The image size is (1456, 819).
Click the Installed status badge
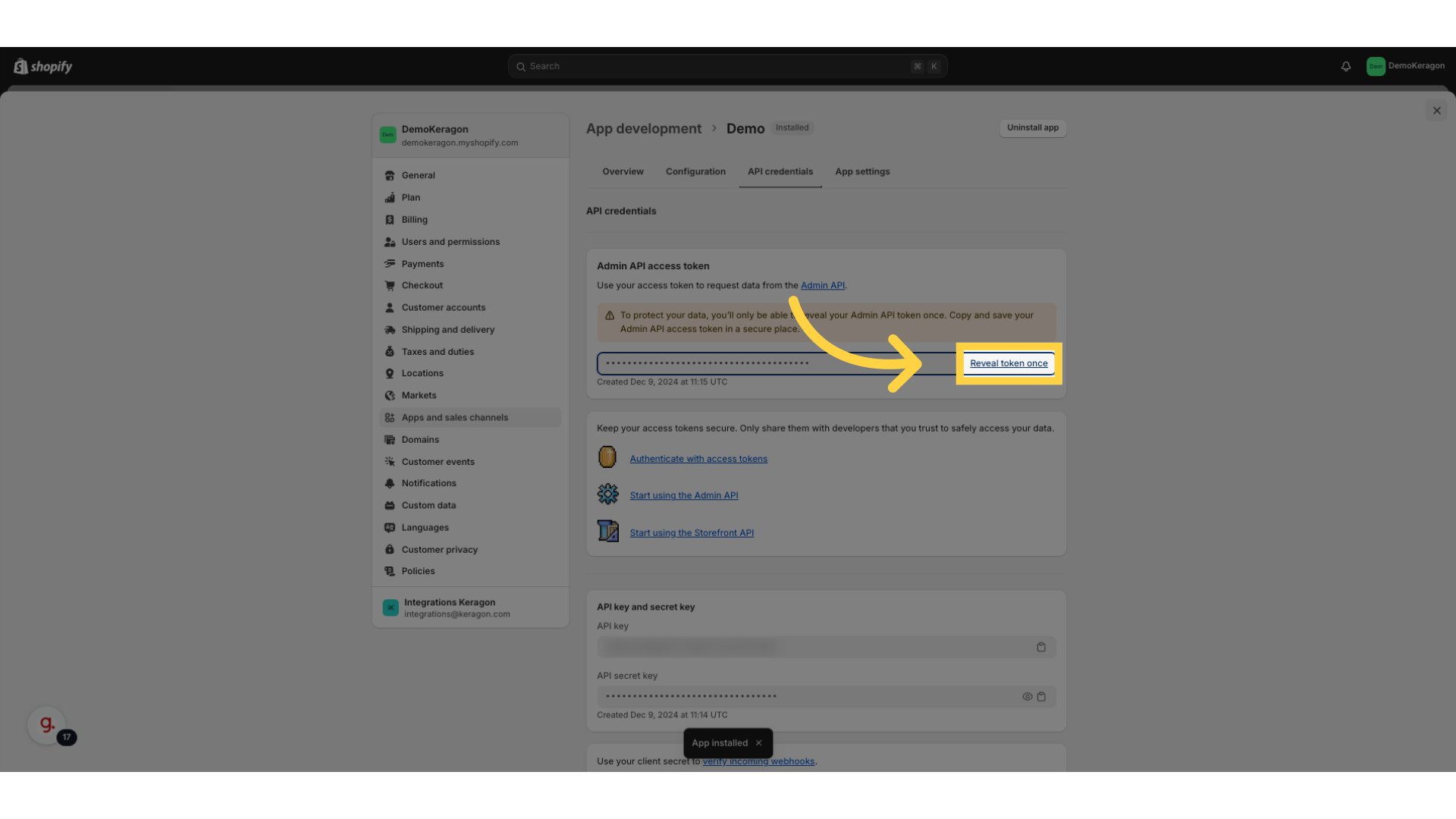tap(792, 128)
